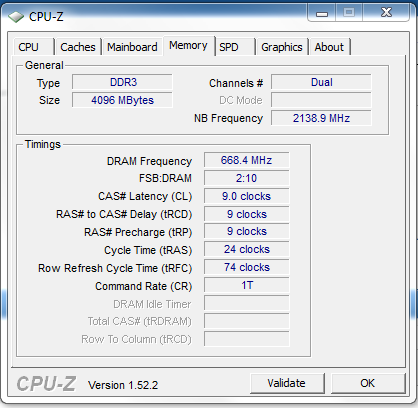The height and width of the screenshot is (408, 418).
Task: Click the CAS# Latency 9.0 clocks field
Action: (247, 196)
